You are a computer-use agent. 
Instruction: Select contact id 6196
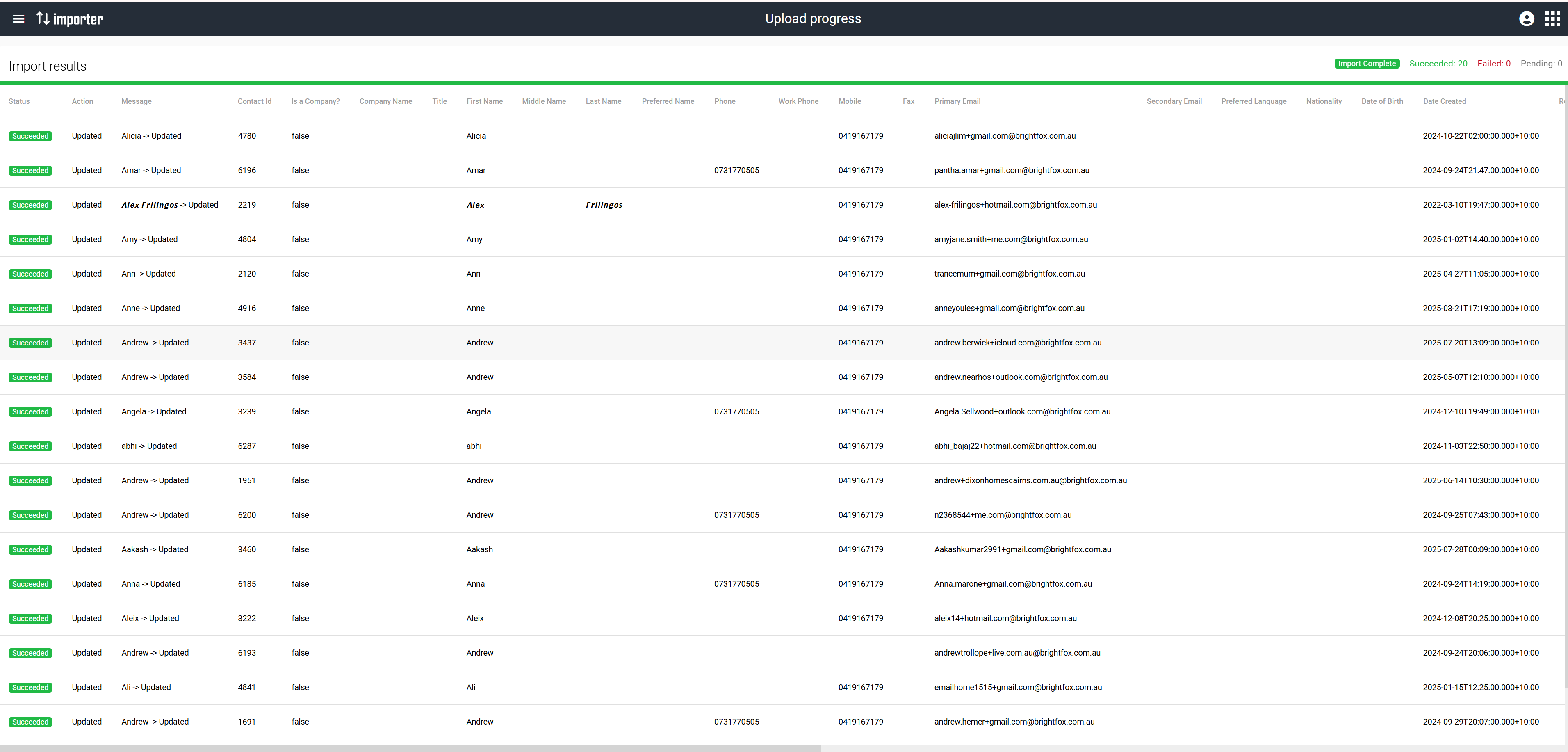click(x=246, y=171)
